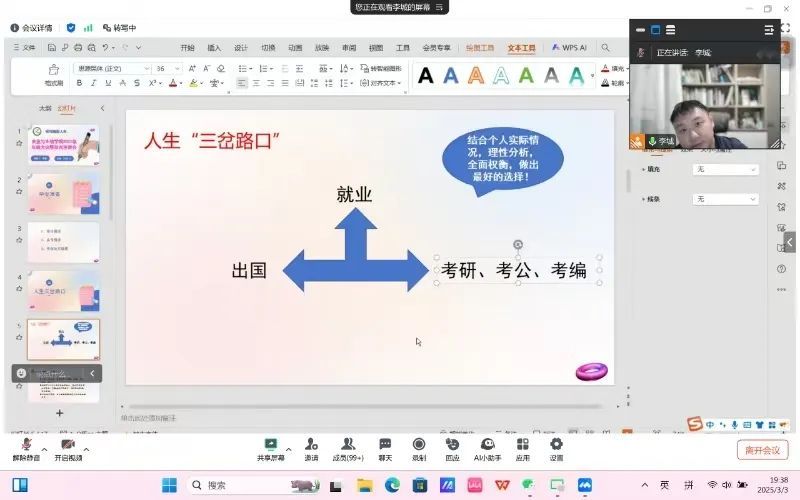This screenshot has width=800, height=500.
Task: Start recording with the 录制 icon
Action: pos(419,444)
